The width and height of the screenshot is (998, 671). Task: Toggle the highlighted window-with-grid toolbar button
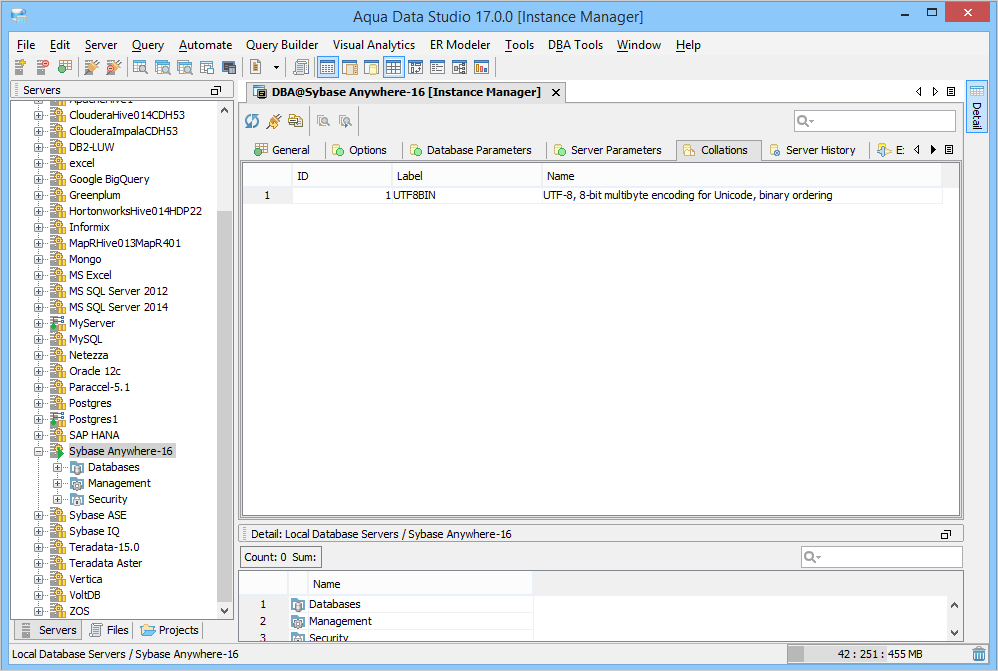(328, 67)
